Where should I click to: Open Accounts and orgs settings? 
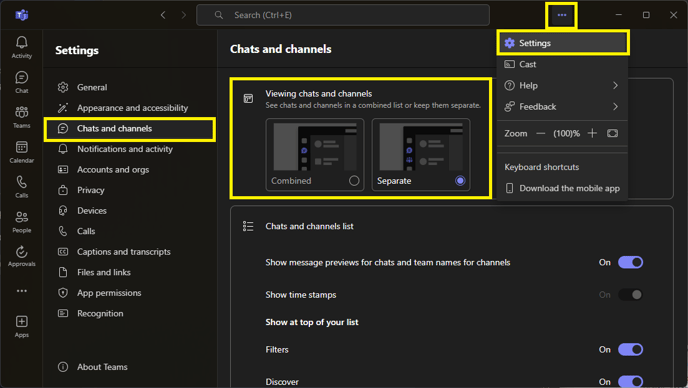point(129,169)
